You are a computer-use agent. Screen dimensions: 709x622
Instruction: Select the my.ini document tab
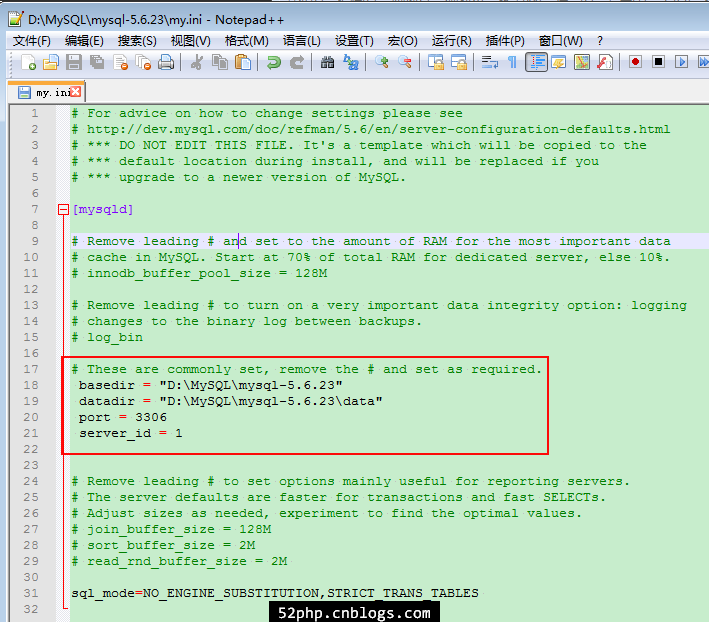click(x=46, y=92)
